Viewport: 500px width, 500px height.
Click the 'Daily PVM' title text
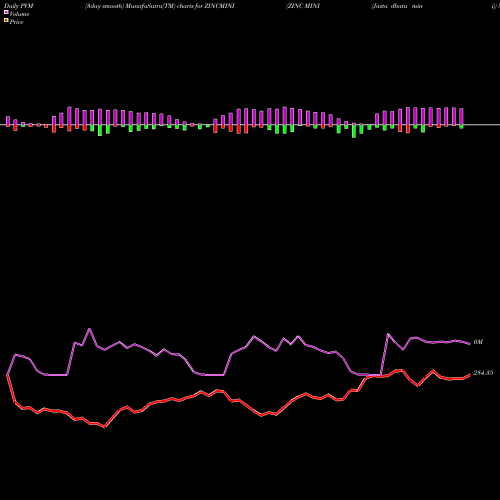click(x=19, y=6)
